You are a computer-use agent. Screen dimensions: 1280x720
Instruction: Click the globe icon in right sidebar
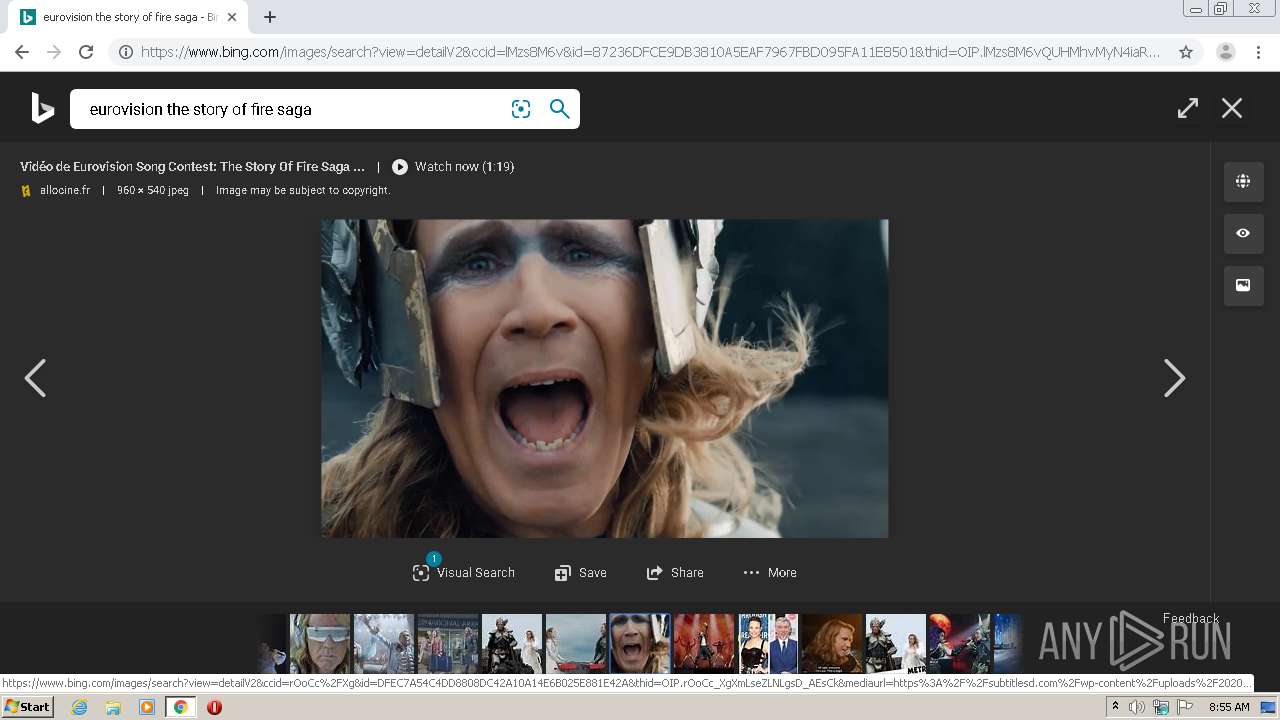click(1243, 181)
